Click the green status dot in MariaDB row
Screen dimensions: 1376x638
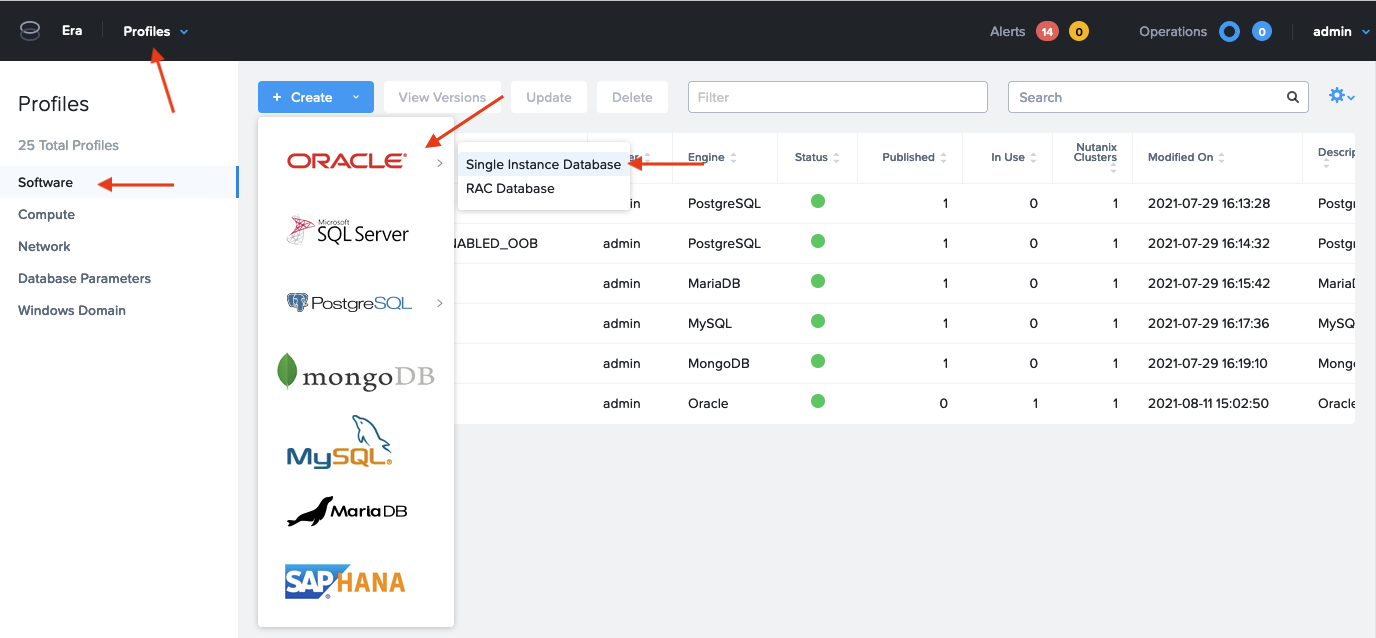818,282
